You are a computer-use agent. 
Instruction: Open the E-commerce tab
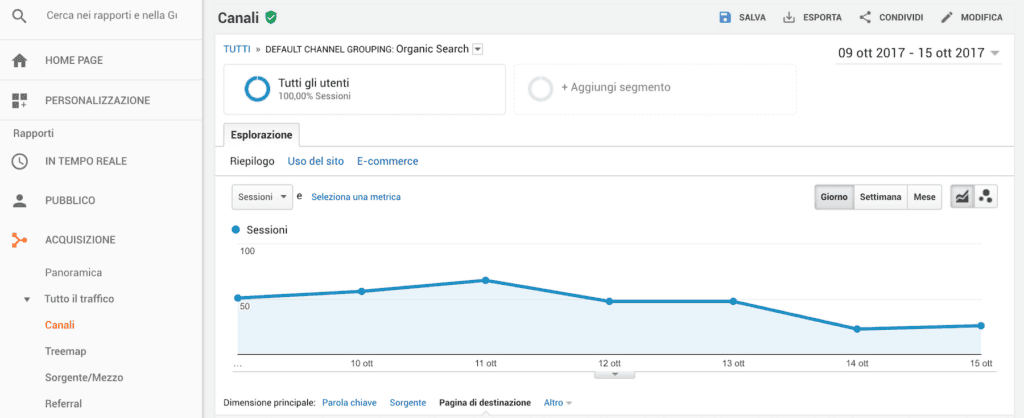(x=387, y=161)
